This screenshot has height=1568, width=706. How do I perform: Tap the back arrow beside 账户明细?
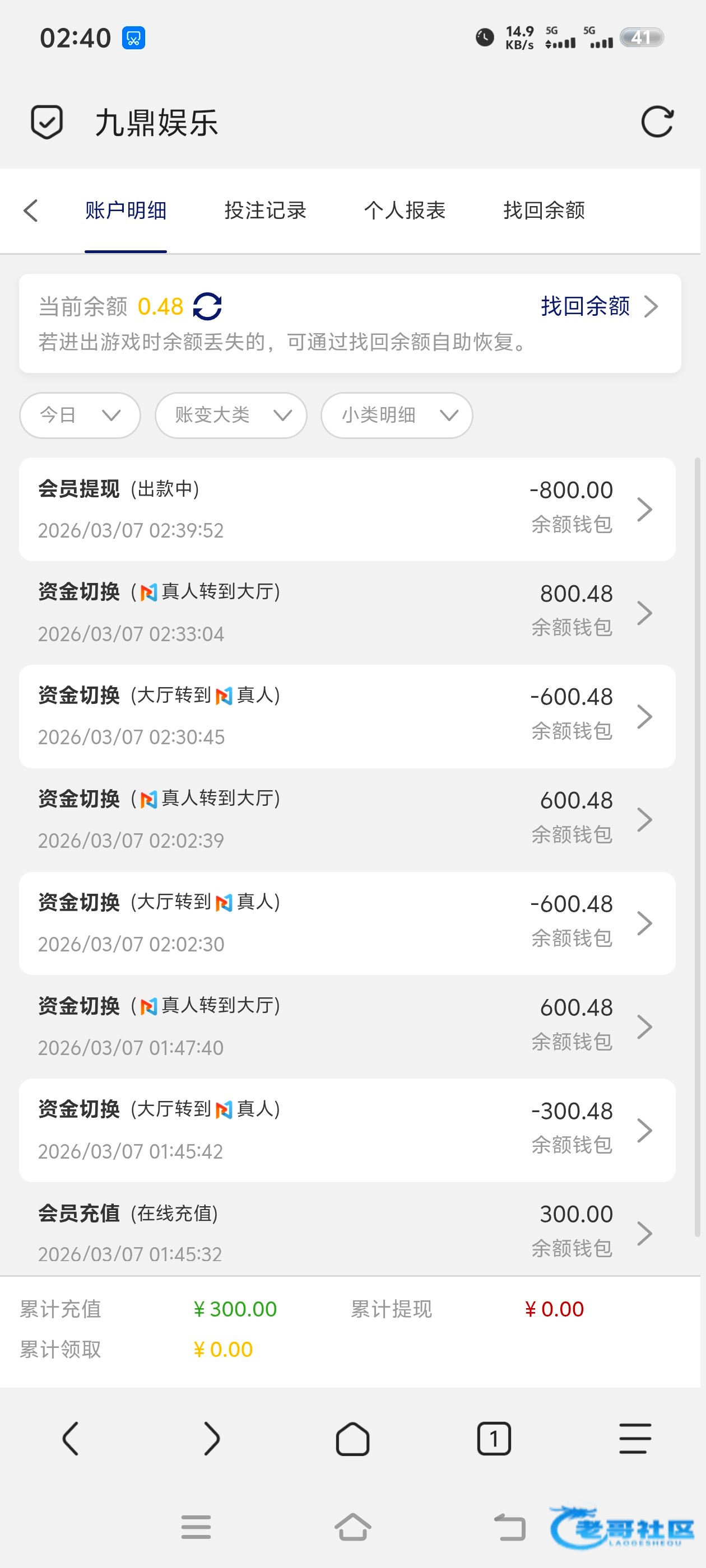click(30, 211)
